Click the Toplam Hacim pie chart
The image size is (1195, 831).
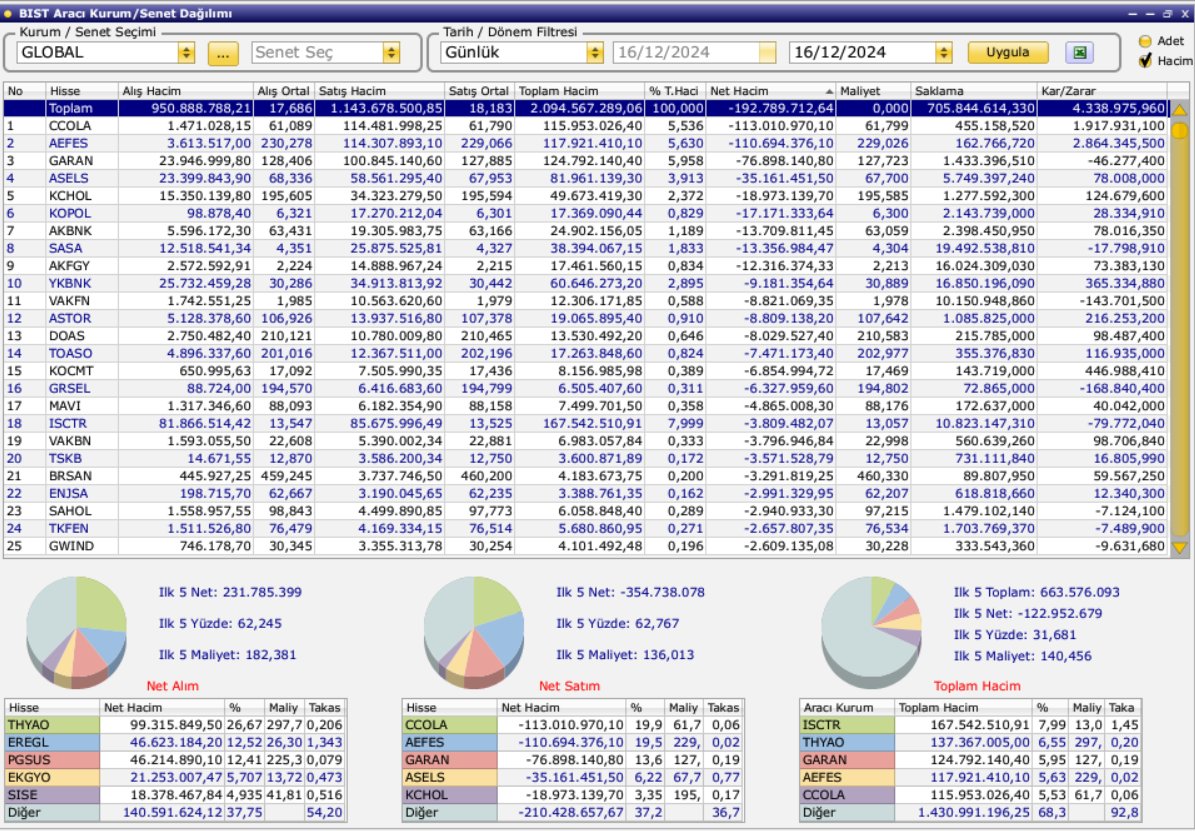[871, 631]
